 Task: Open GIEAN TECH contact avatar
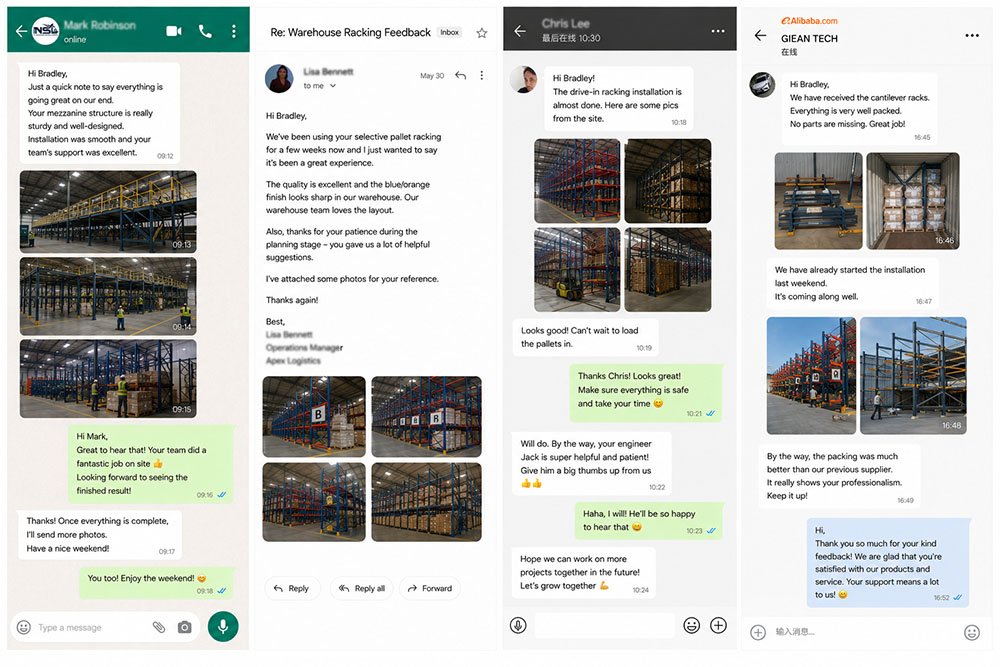coord(762,85)
